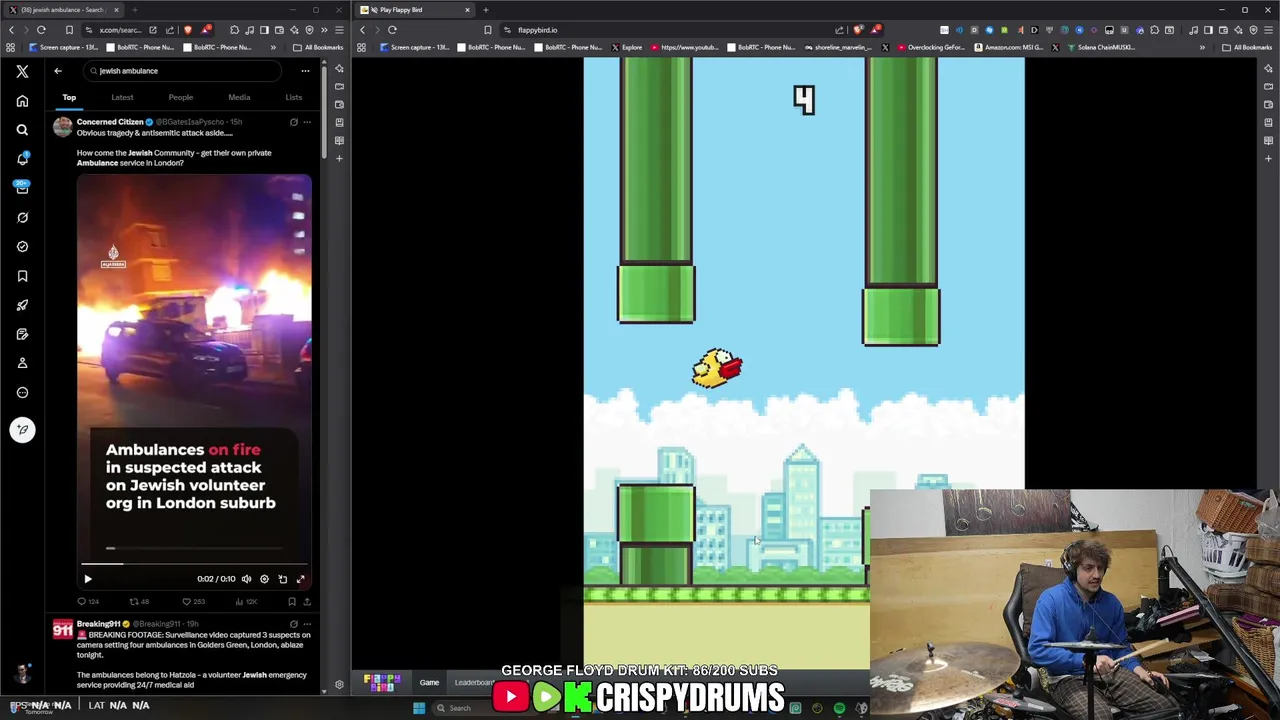Image resolution: width=1280 pixels, height=720 pixels.
Task: Switch to the Lists search tab
Action: point(293,97)
